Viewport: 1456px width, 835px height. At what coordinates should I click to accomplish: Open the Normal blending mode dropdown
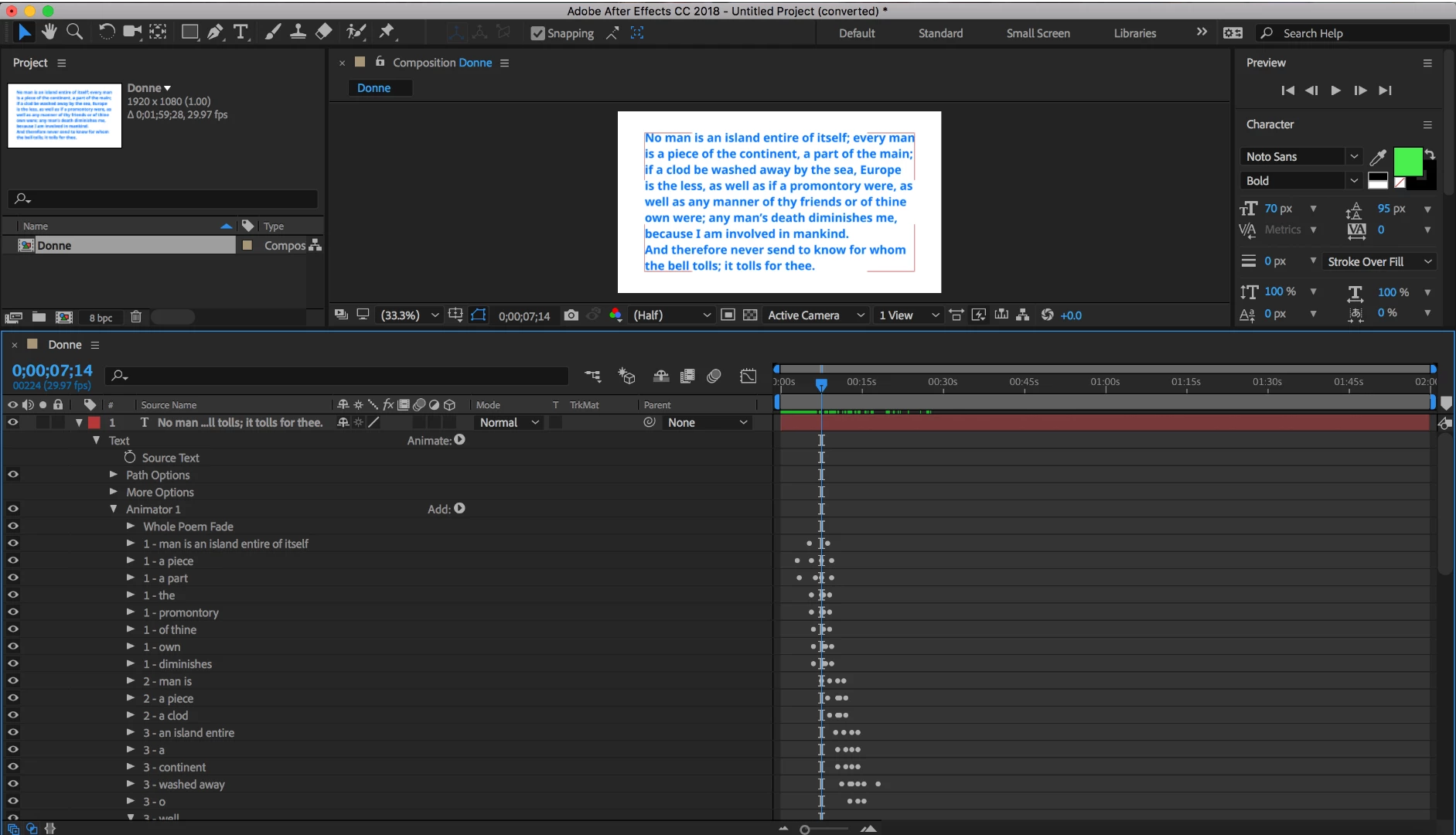tap(508, 423)
